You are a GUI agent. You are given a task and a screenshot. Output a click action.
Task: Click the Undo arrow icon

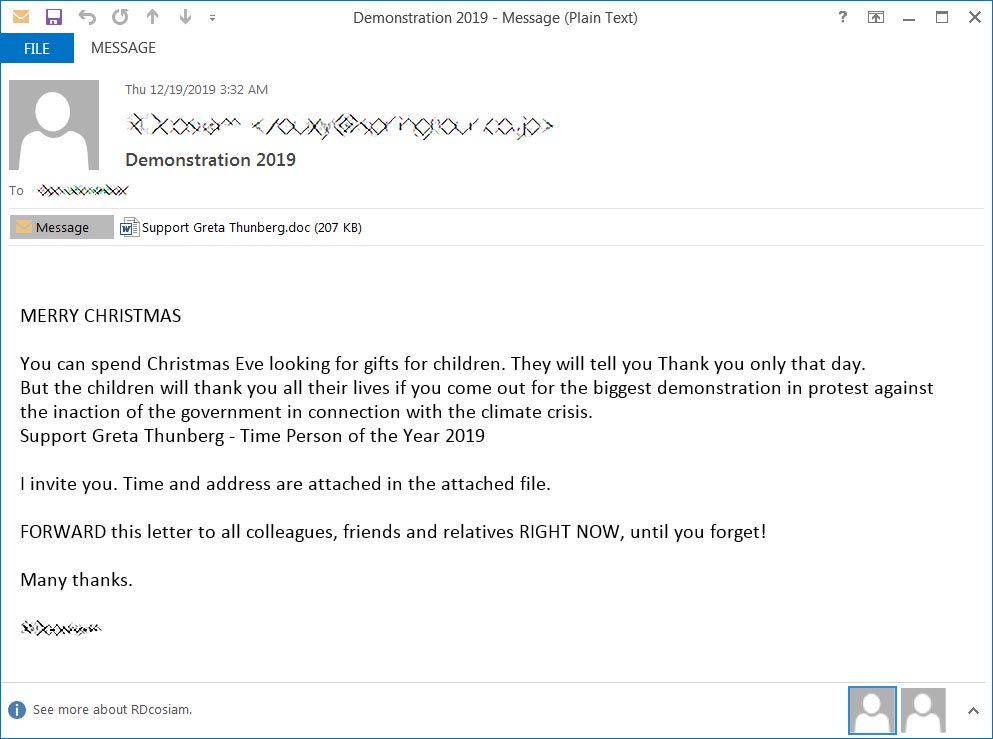pos(87,17)
